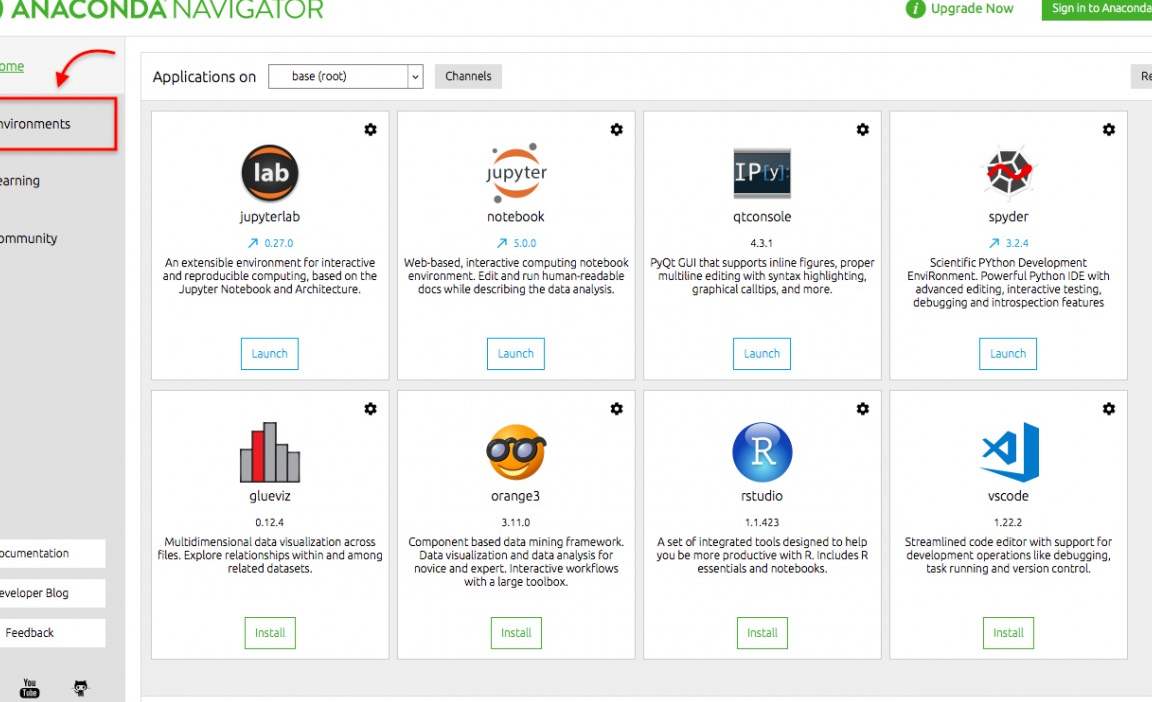Screen dimensions: 1152x702
Task: Click the rstudio R logo
Action: [762, 452]
